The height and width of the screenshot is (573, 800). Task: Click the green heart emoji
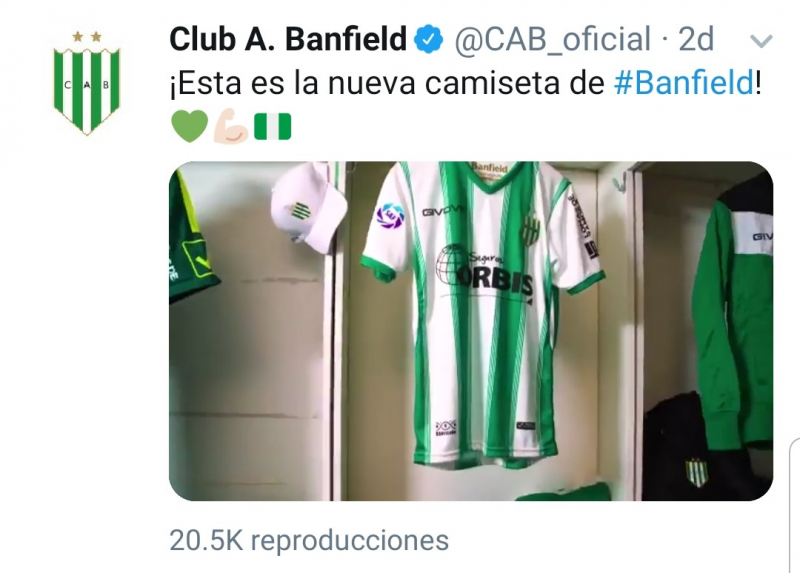[190, 126]
